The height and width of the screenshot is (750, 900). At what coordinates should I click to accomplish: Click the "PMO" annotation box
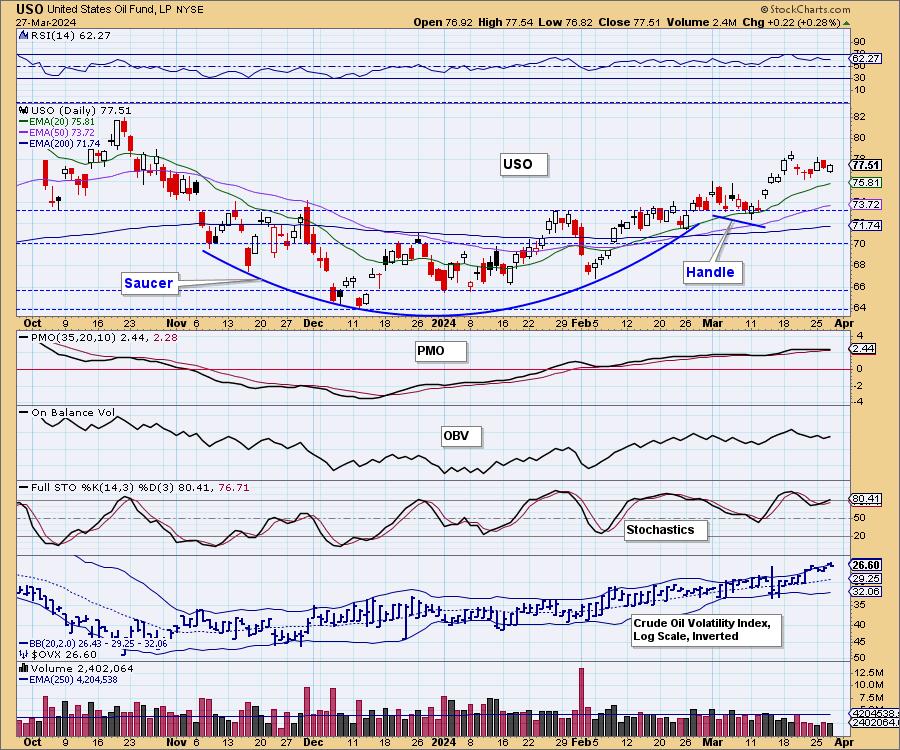440,351
